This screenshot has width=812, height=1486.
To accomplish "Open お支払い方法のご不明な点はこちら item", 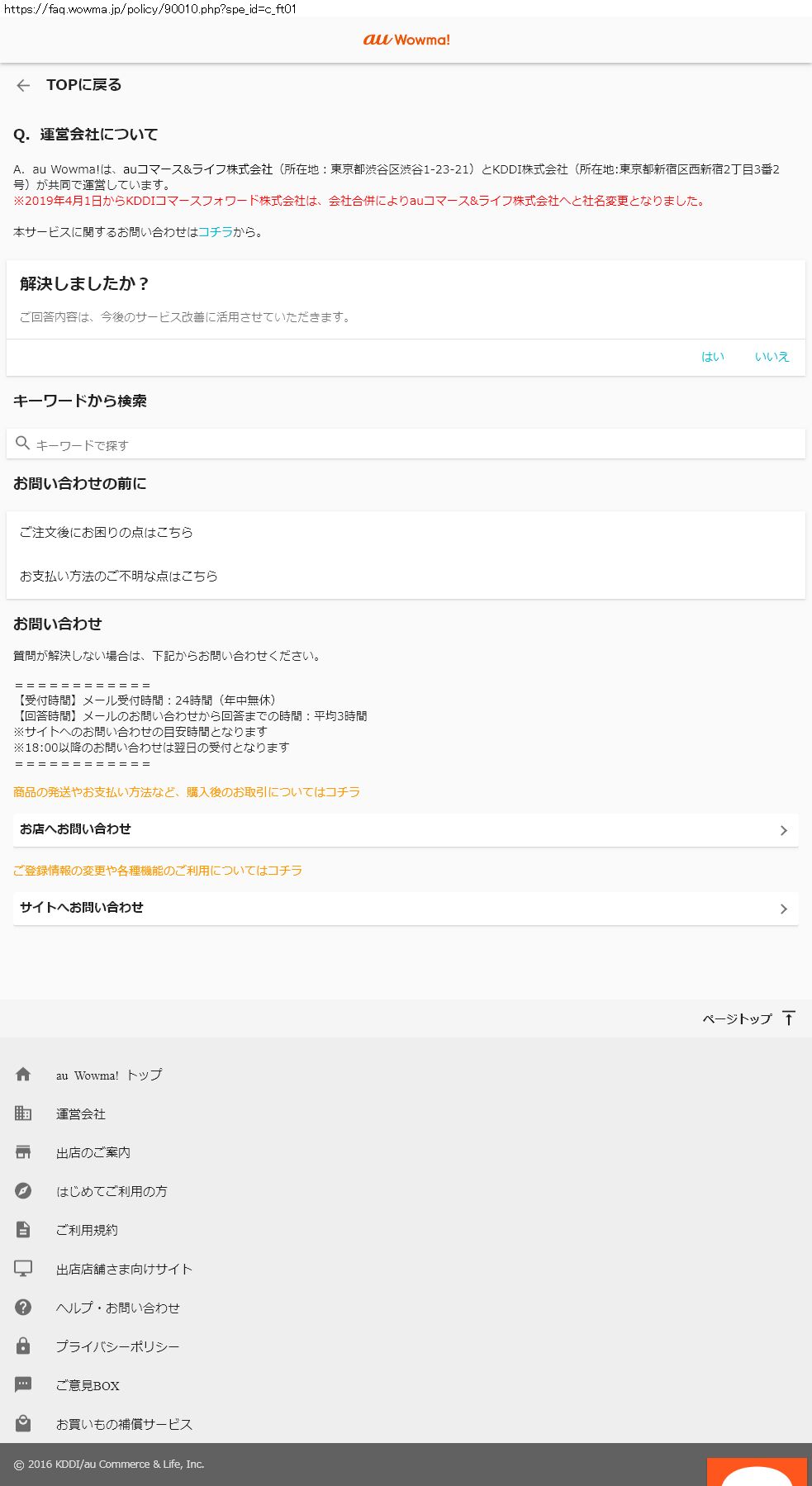I will (119, 577).
